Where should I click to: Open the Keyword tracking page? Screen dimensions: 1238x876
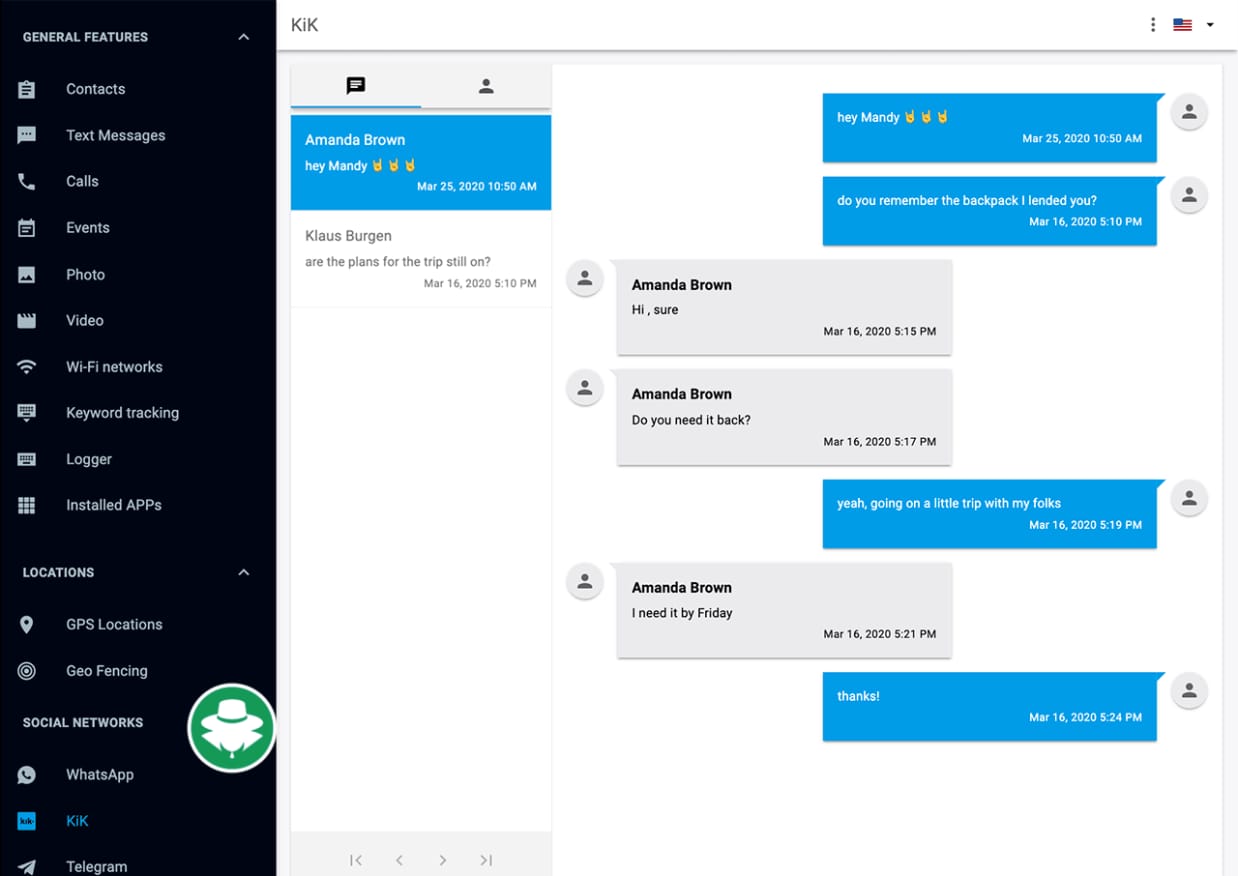tap(122, 413)
